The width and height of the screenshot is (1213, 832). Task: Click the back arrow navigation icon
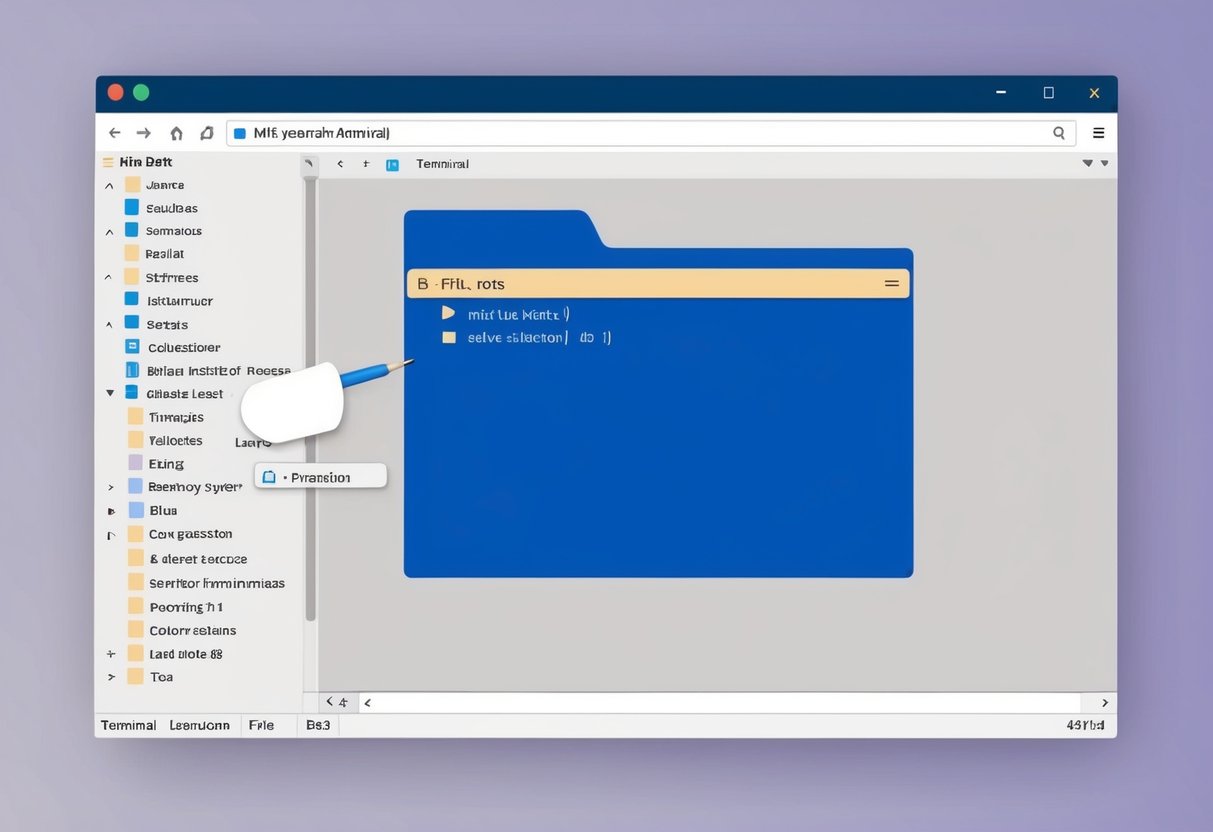pyautogui.click(x=114, y=133)
